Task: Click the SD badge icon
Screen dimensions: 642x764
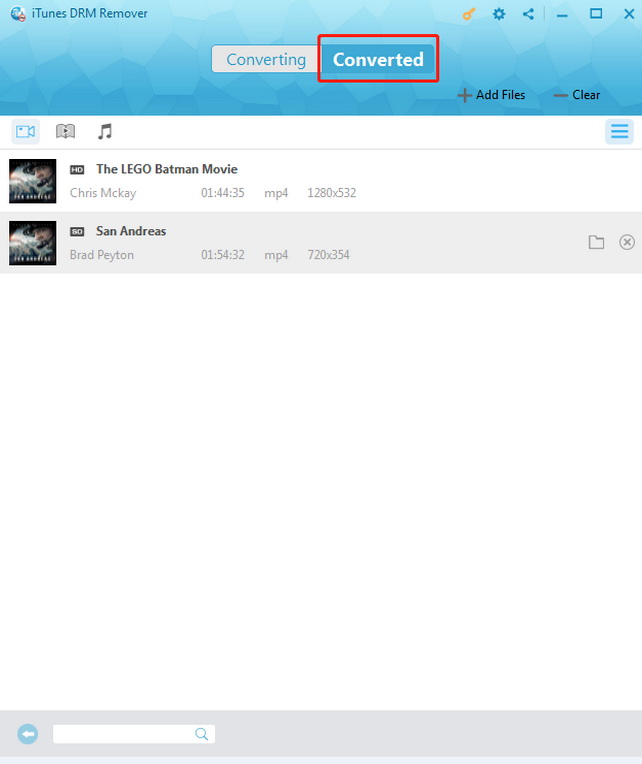Action: pyautogui.click(x=77, y=231)
